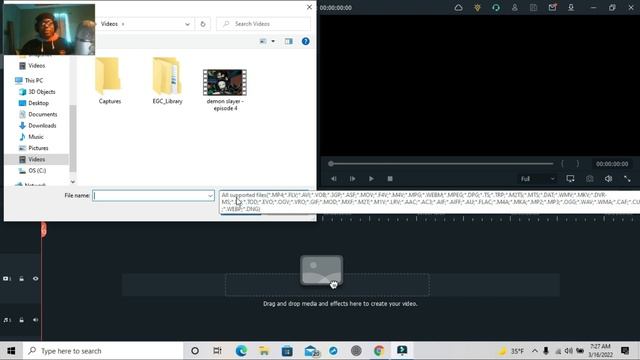Click the preview playback progress slider
The height and width of the screenshot is (360, 640).
click(x=441, y=164)
